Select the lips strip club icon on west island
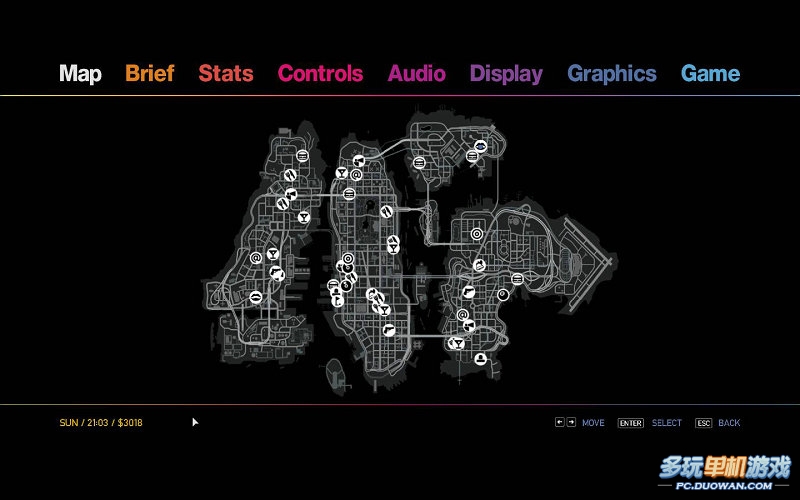 256,296
